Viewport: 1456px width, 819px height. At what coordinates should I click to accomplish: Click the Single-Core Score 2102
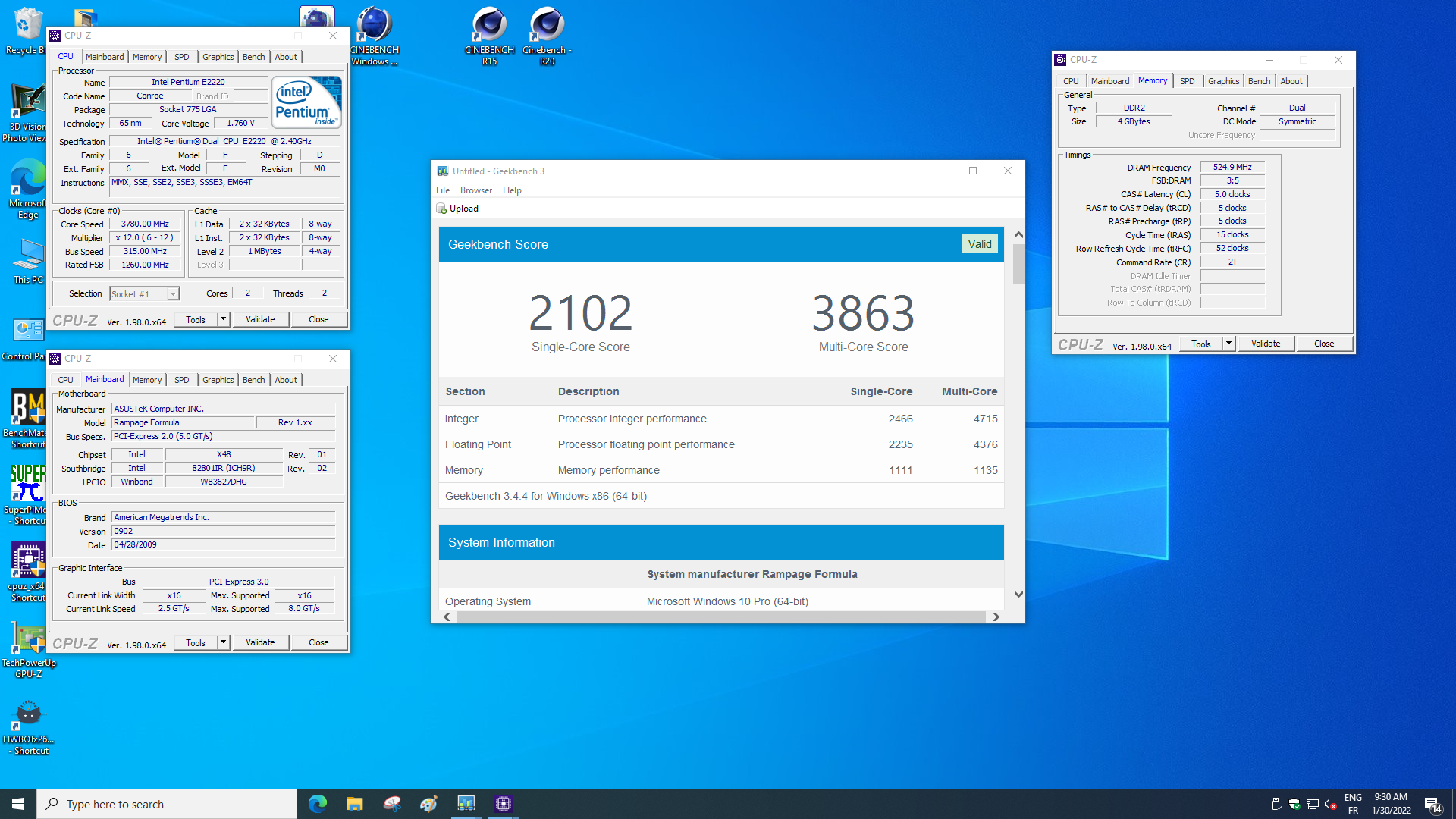pyautogui.click(x=580, y=312)
